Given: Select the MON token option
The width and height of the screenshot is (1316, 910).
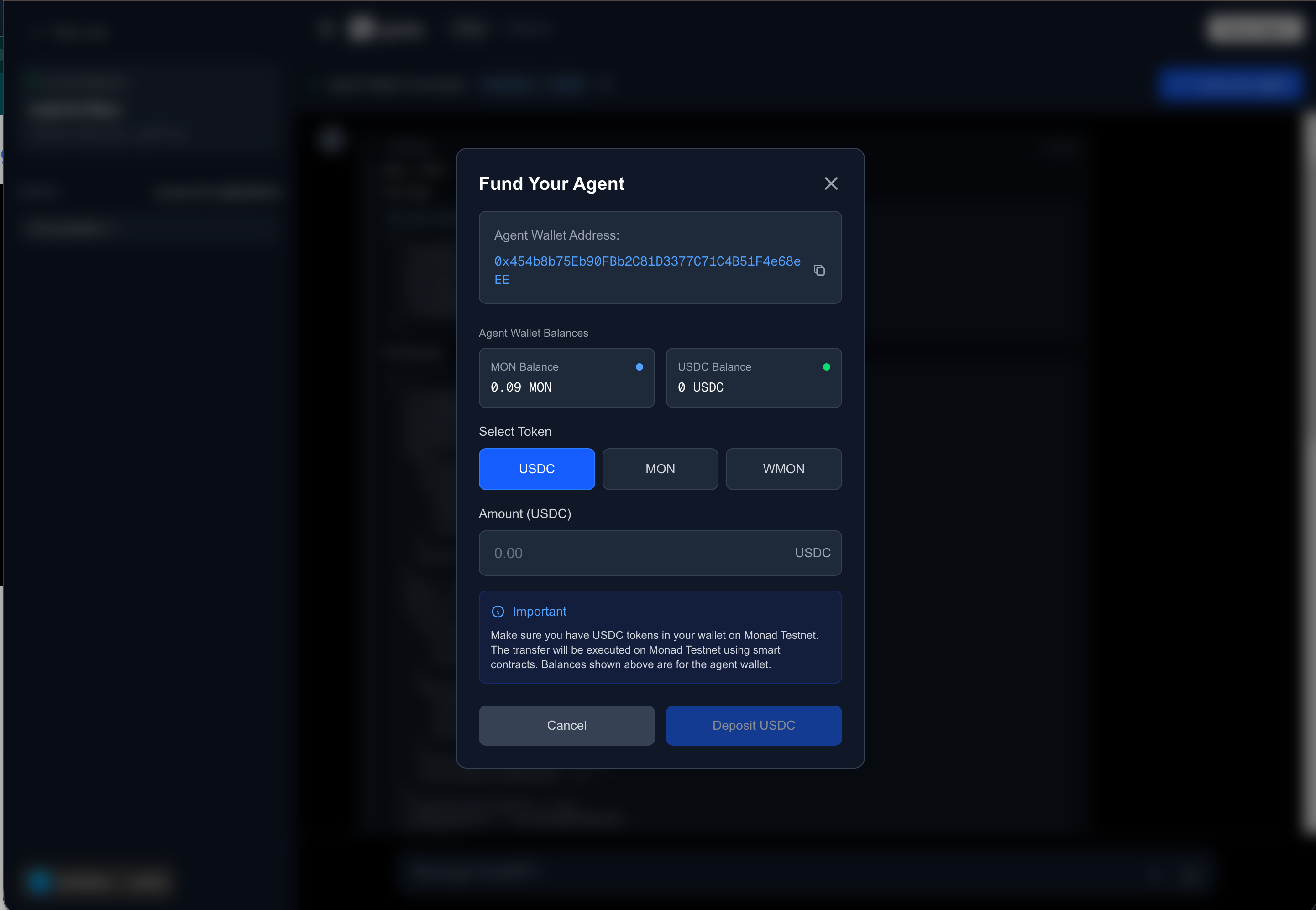Looking at the screenshot, I should (660, 469).
